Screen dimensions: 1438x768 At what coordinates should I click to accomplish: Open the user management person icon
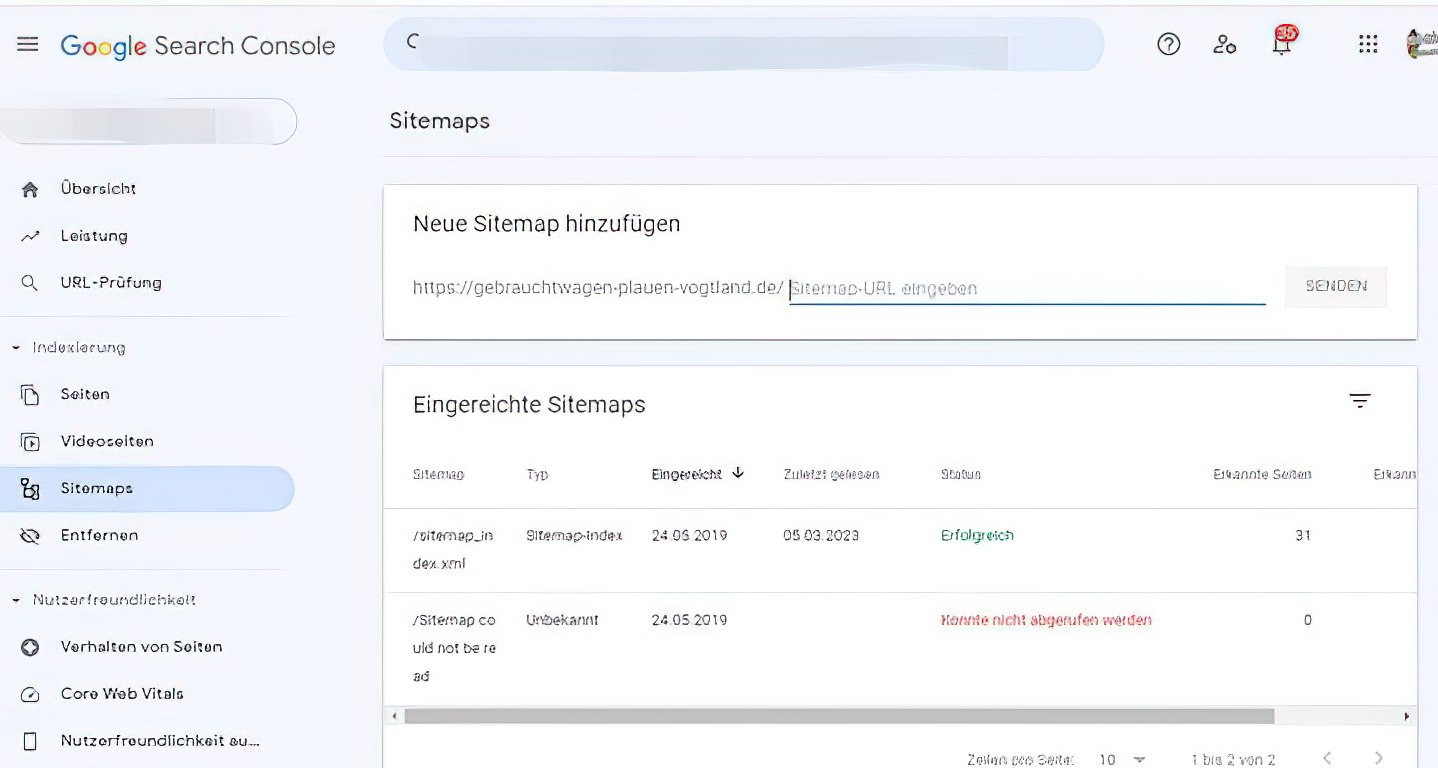1224,44
